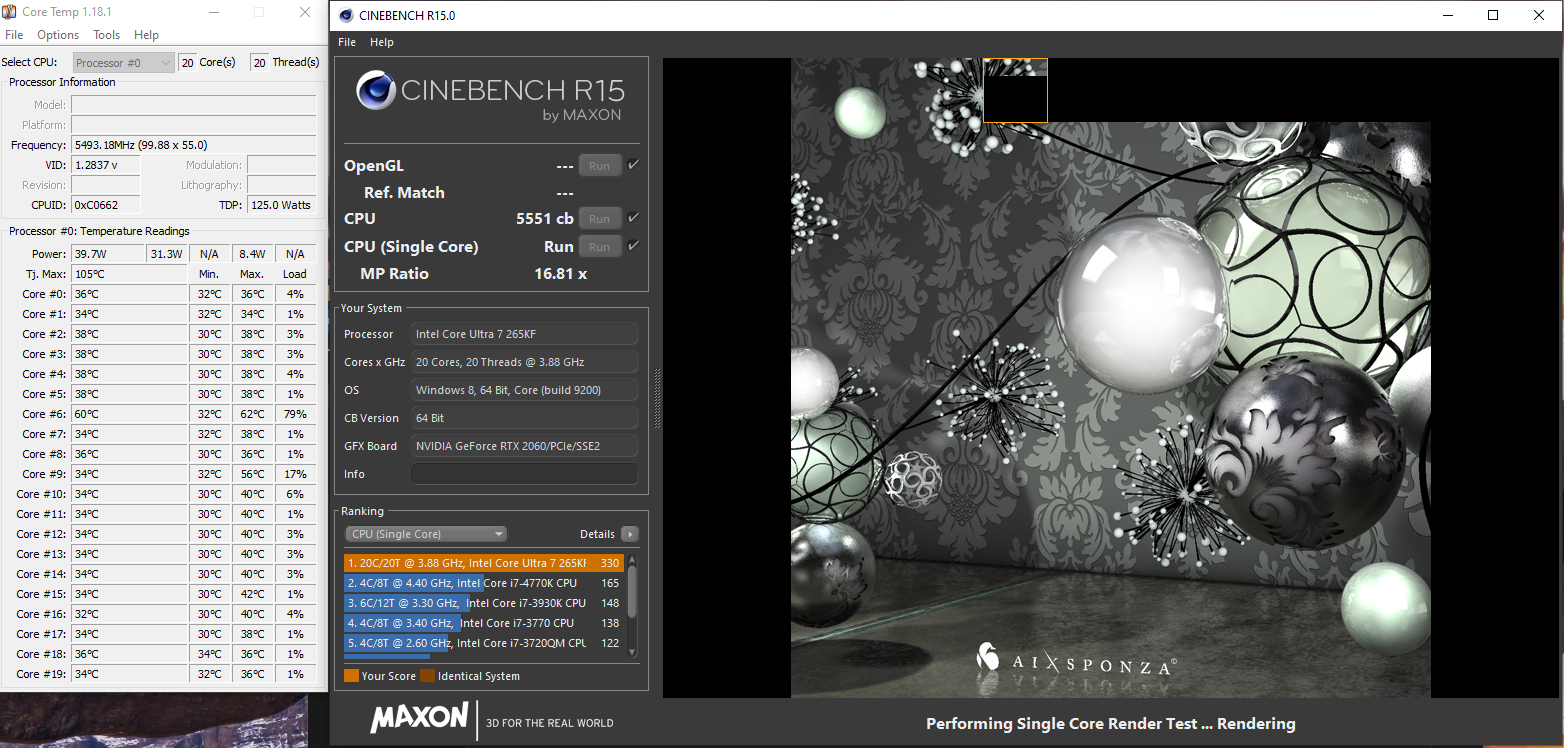Click the Run button for CPU (Single Core)
This screenshot has height=748, width=1564.
pos(599,247)
